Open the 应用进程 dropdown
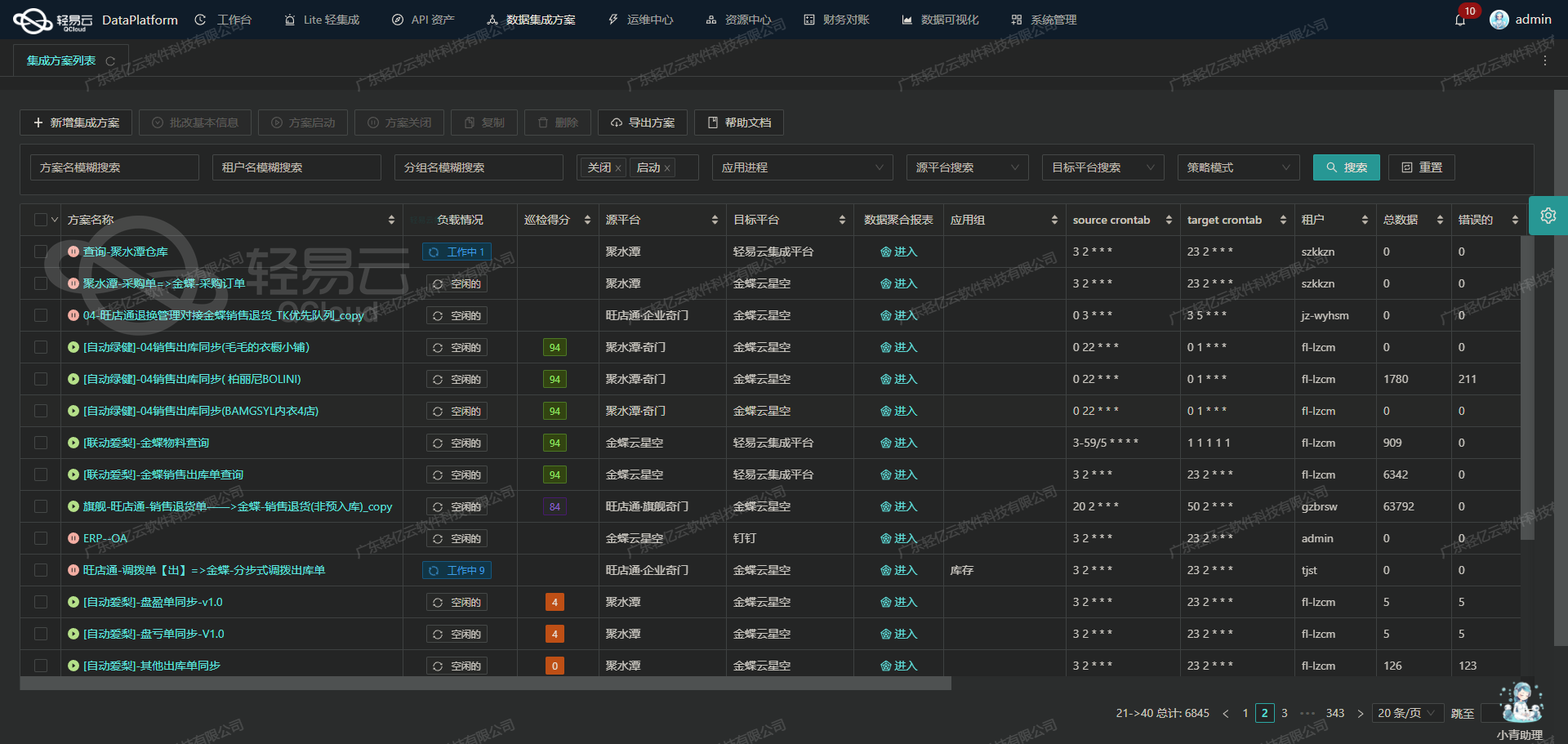This screenshot has height=744, width=1568. pos(803,167)
